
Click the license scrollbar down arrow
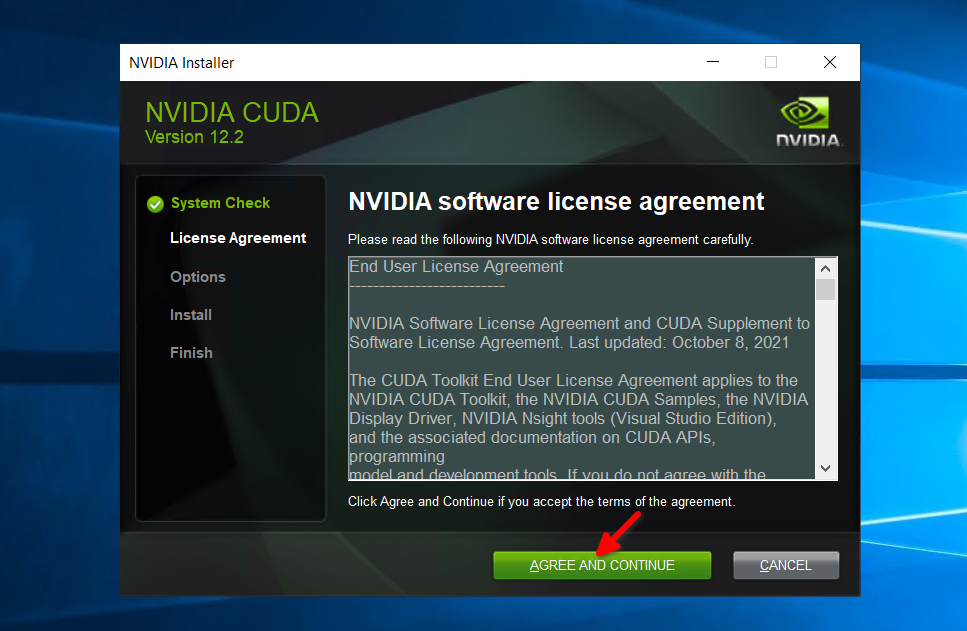(x=826, y=468)
